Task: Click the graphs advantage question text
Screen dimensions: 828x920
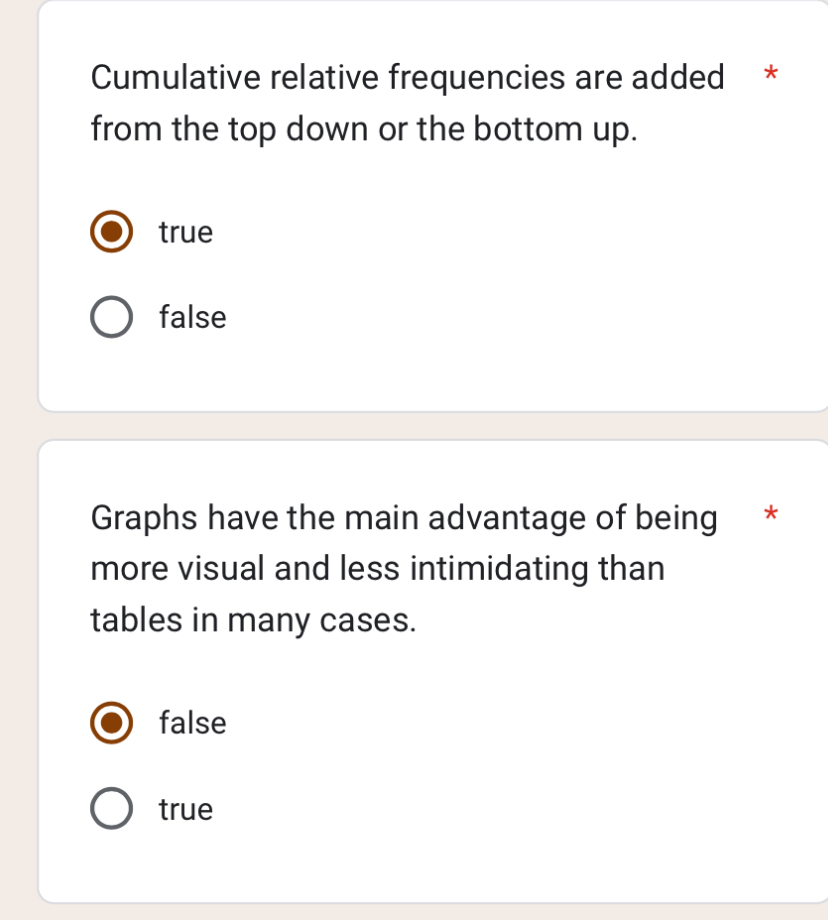Action: coord(400,568)
